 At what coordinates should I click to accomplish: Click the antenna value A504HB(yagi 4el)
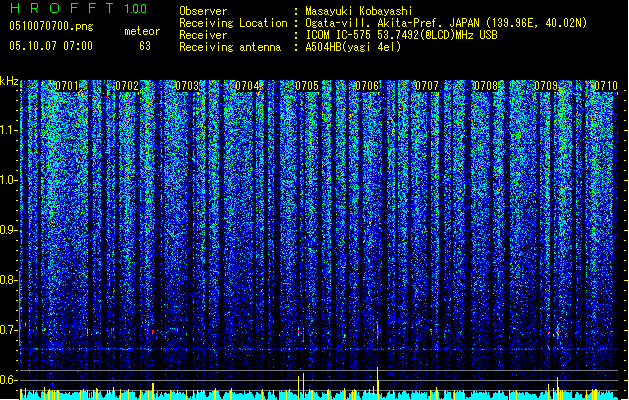(353, 47)
